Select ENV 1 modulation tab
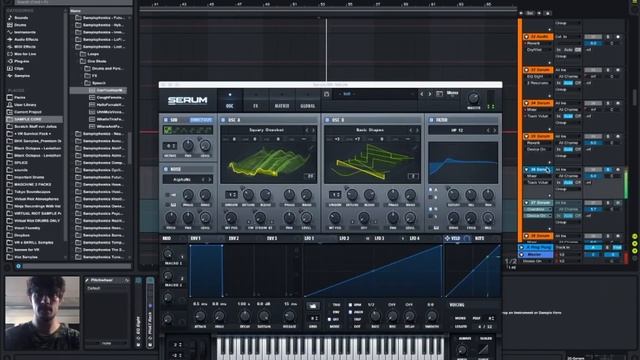This screenshot has height=360, width=640. pyautogui.click(x=196, y=238)
